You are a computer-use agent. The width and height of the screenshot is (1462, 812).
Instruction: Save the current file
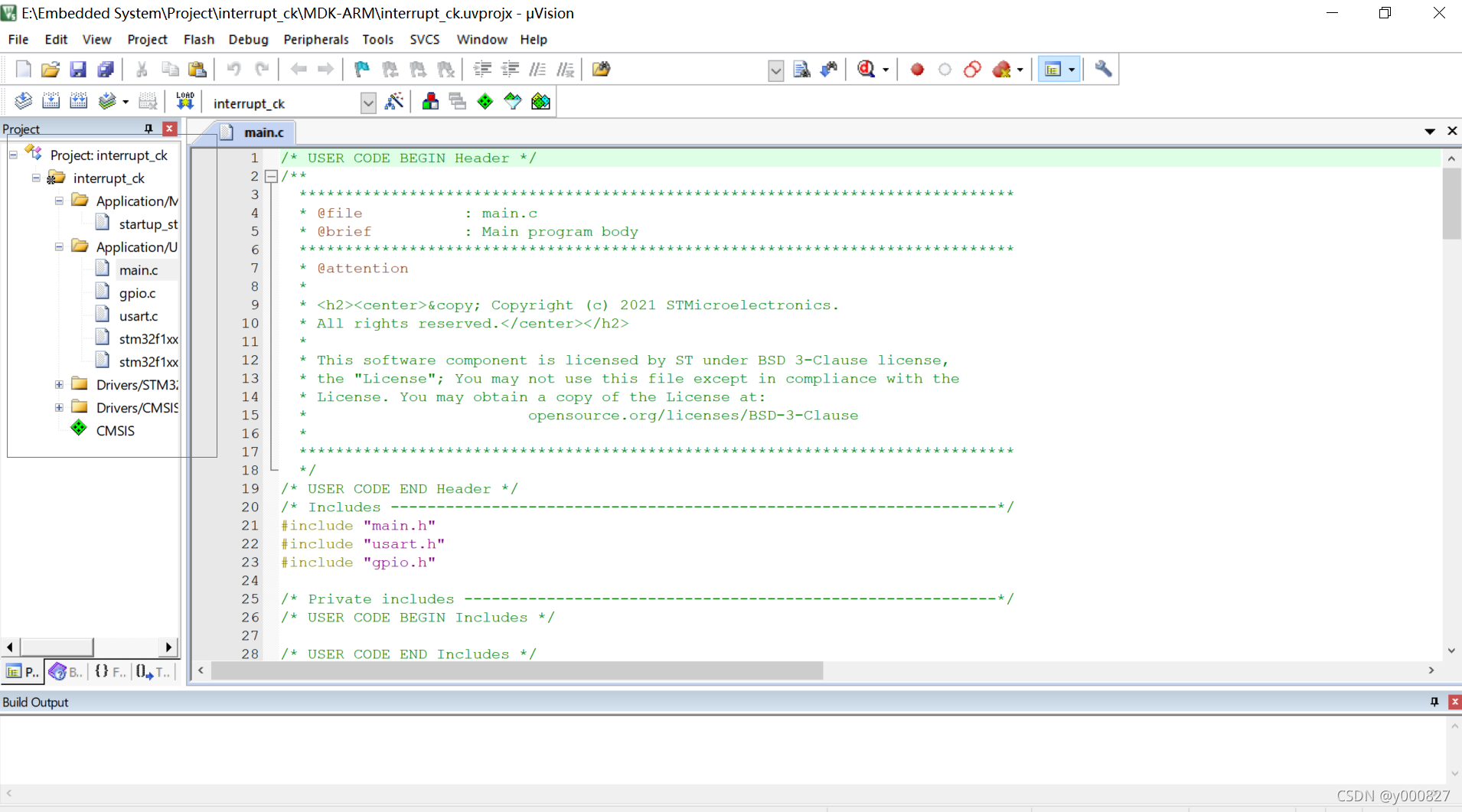pos(78,70)
